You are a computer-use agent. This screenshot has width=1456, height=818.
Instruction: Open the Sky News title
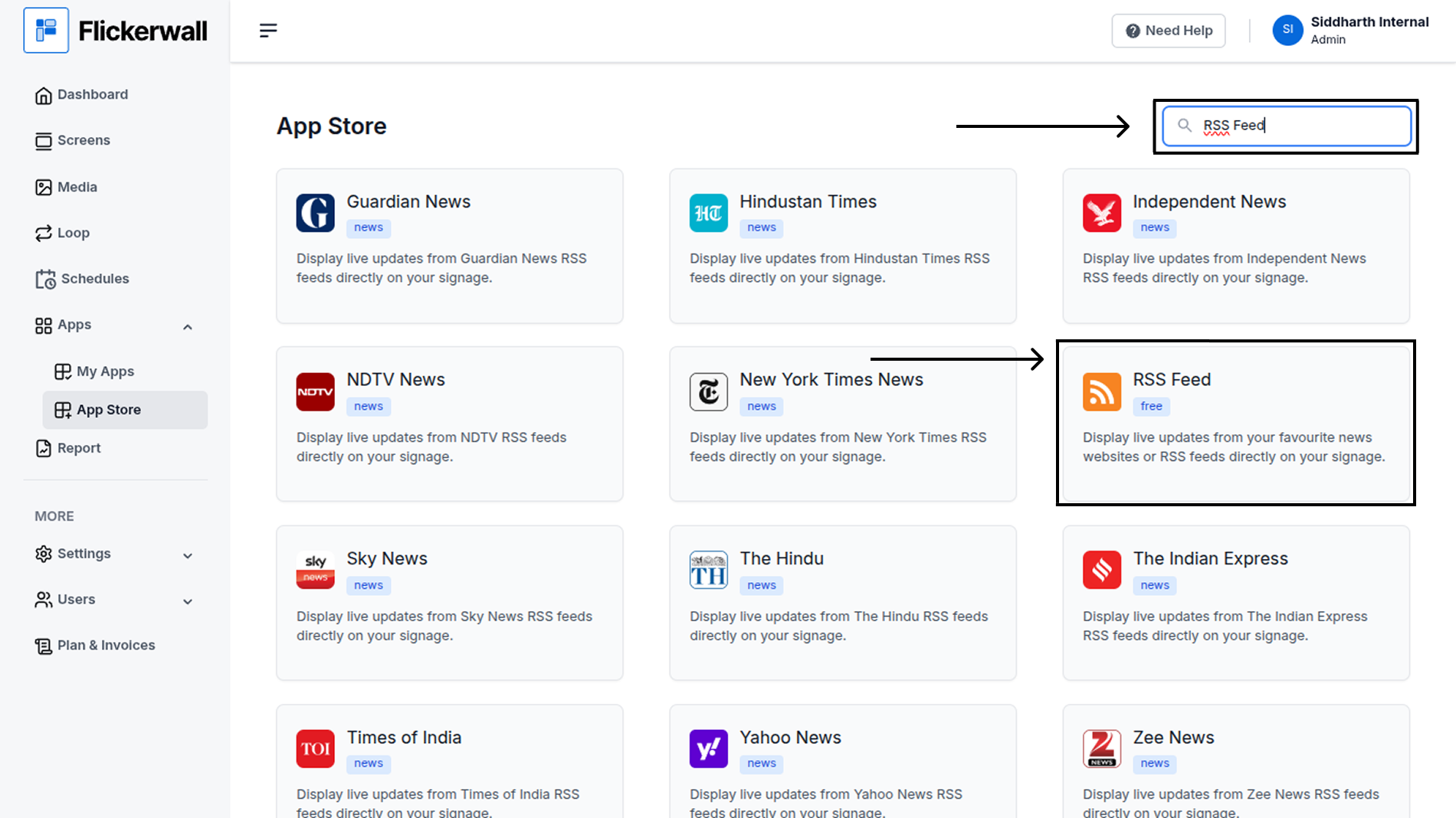pos(387,558)
